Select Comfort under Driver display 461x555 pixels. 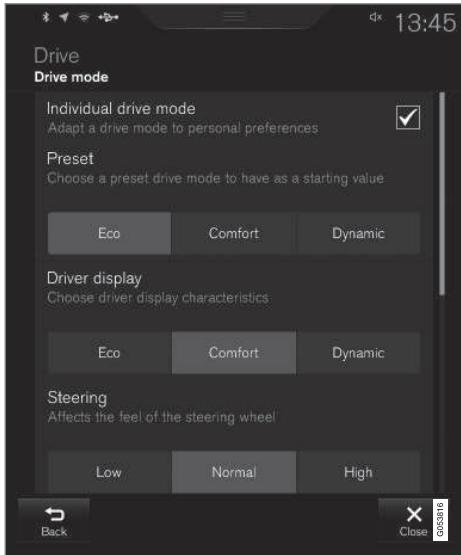(234, 353)
